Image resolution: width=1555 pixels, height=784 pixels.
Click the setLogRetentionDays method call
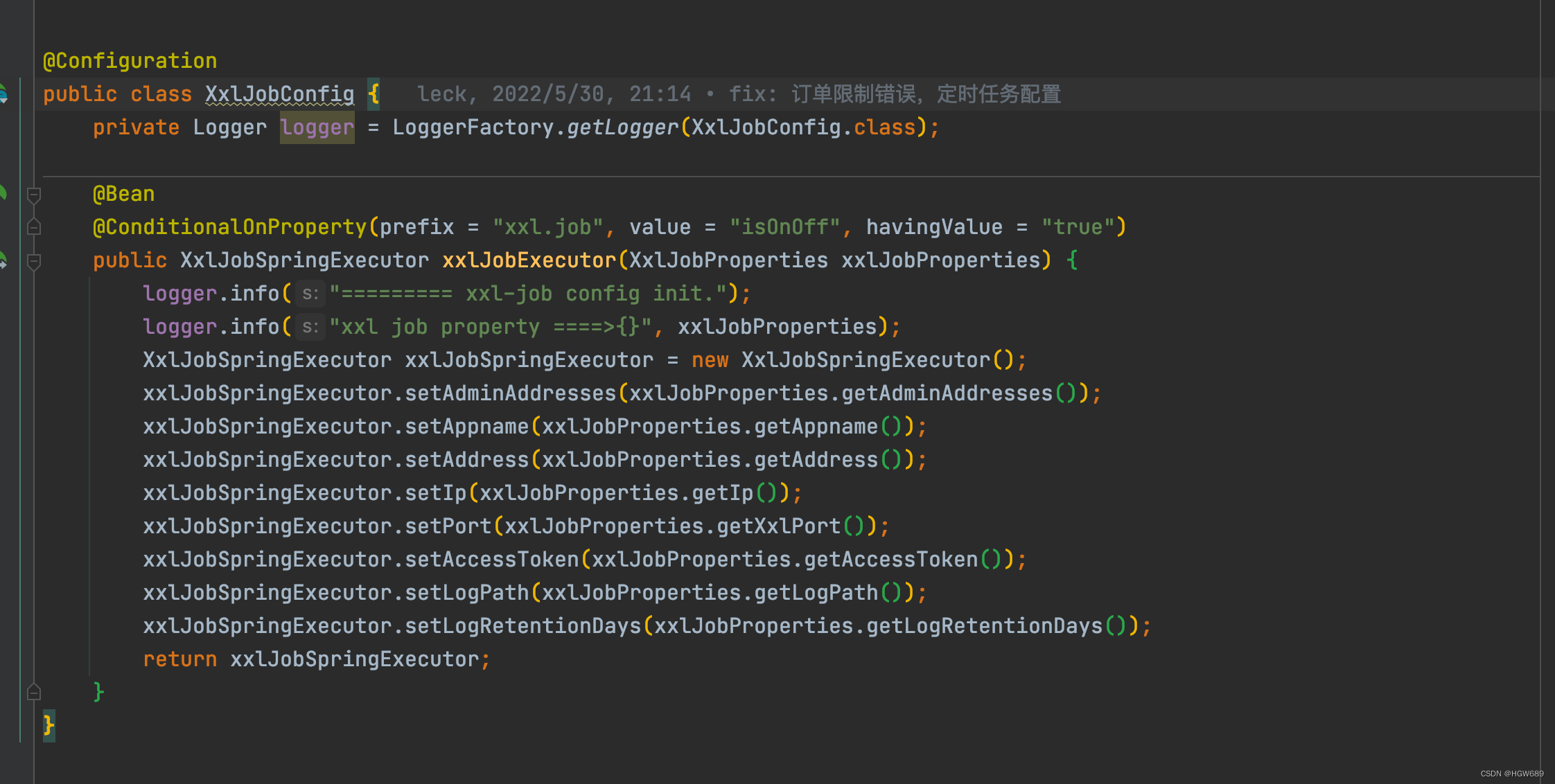point(523,626)
